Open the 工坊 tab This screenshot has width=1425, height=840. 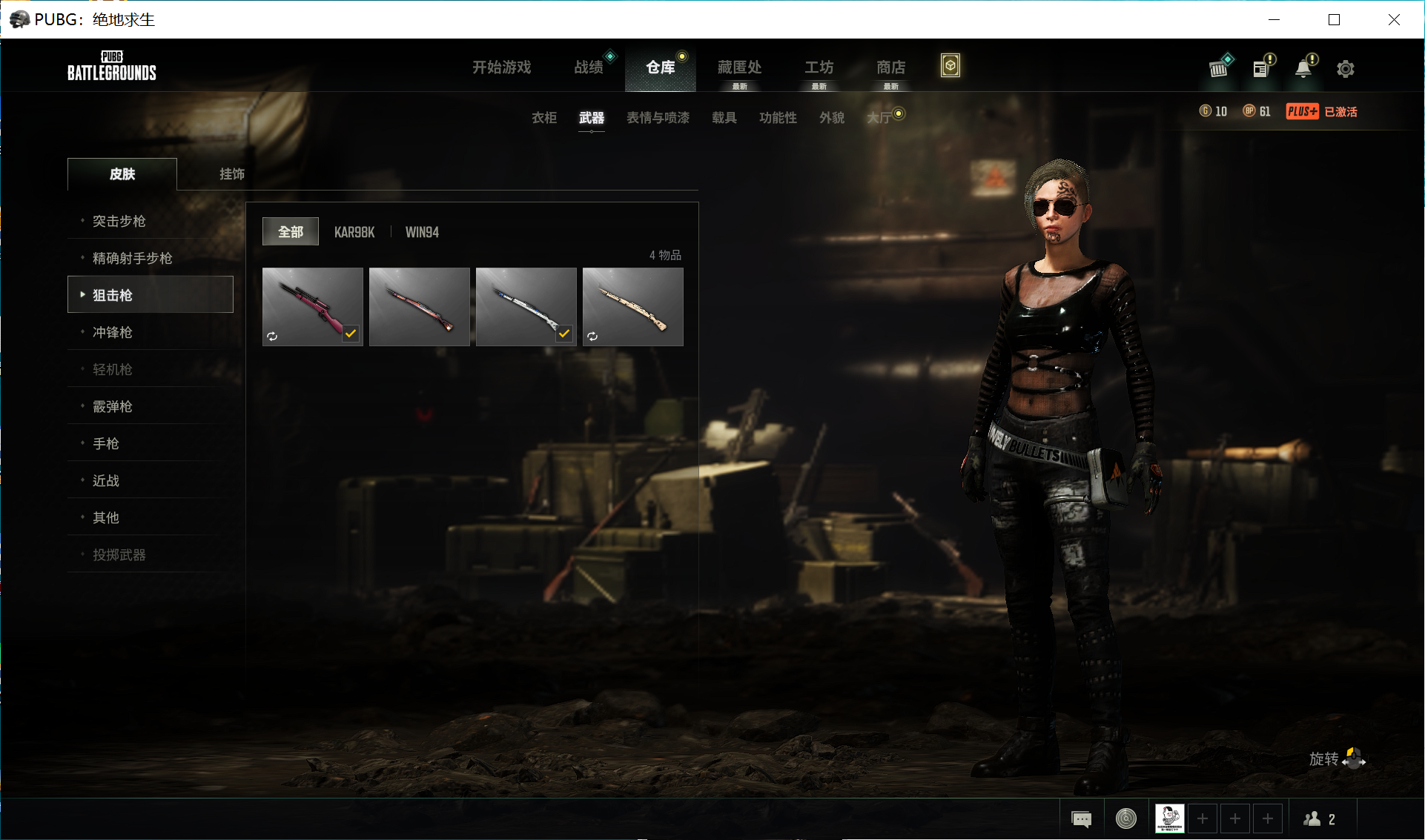(819, 67)
